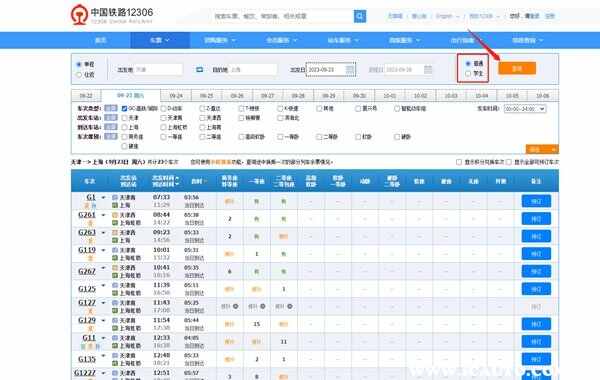Check the 上海虹桥 arrival station checkbox
This screenshot has width=600, height=380.
(x=163, y=127)
